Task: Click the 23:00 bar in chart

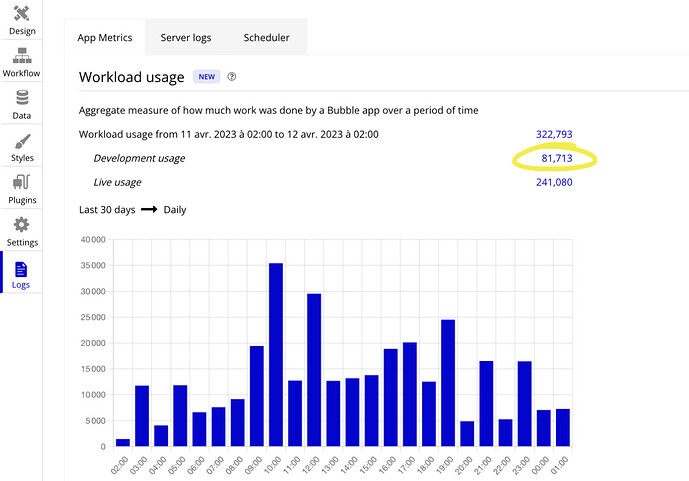Action: pyautogui.click(x=525, y=404)
